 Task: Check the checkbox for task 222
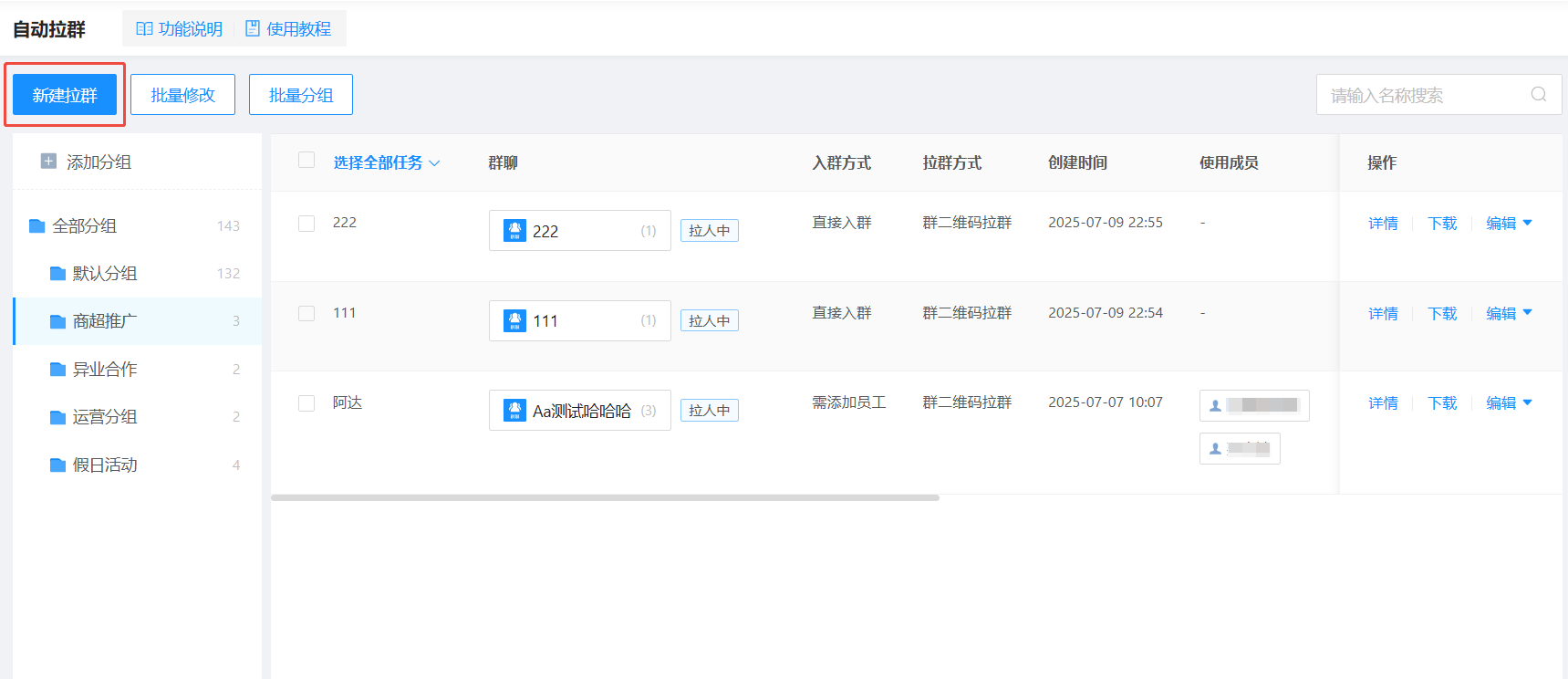[x=306, y=223]
